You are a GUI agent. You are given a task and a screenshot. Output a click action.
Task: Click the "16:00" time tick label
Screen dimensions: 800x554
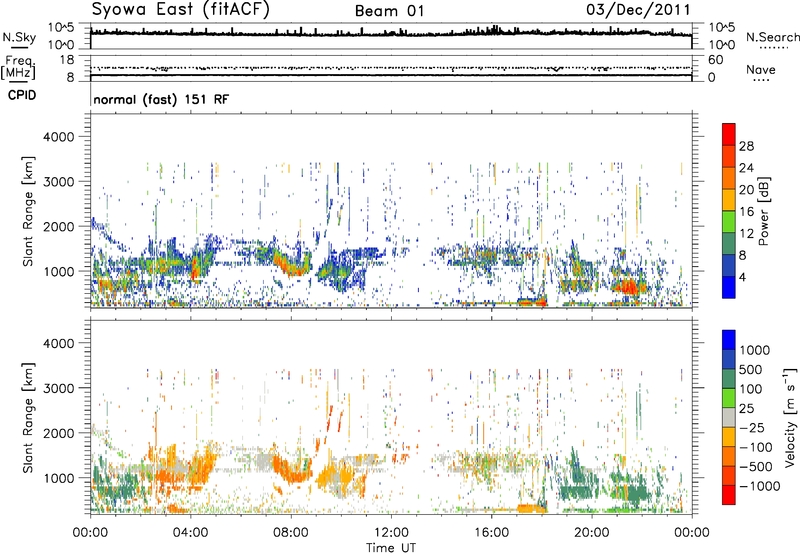point(491,533)
